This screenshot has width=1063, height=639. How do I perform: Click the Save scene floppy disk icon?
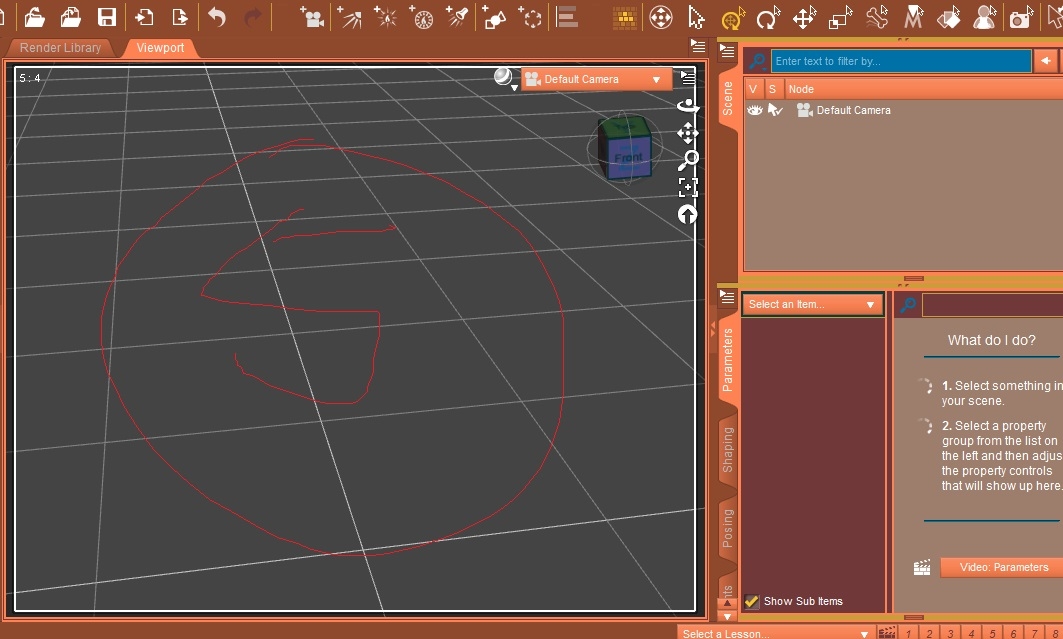(x=106, y=17)
